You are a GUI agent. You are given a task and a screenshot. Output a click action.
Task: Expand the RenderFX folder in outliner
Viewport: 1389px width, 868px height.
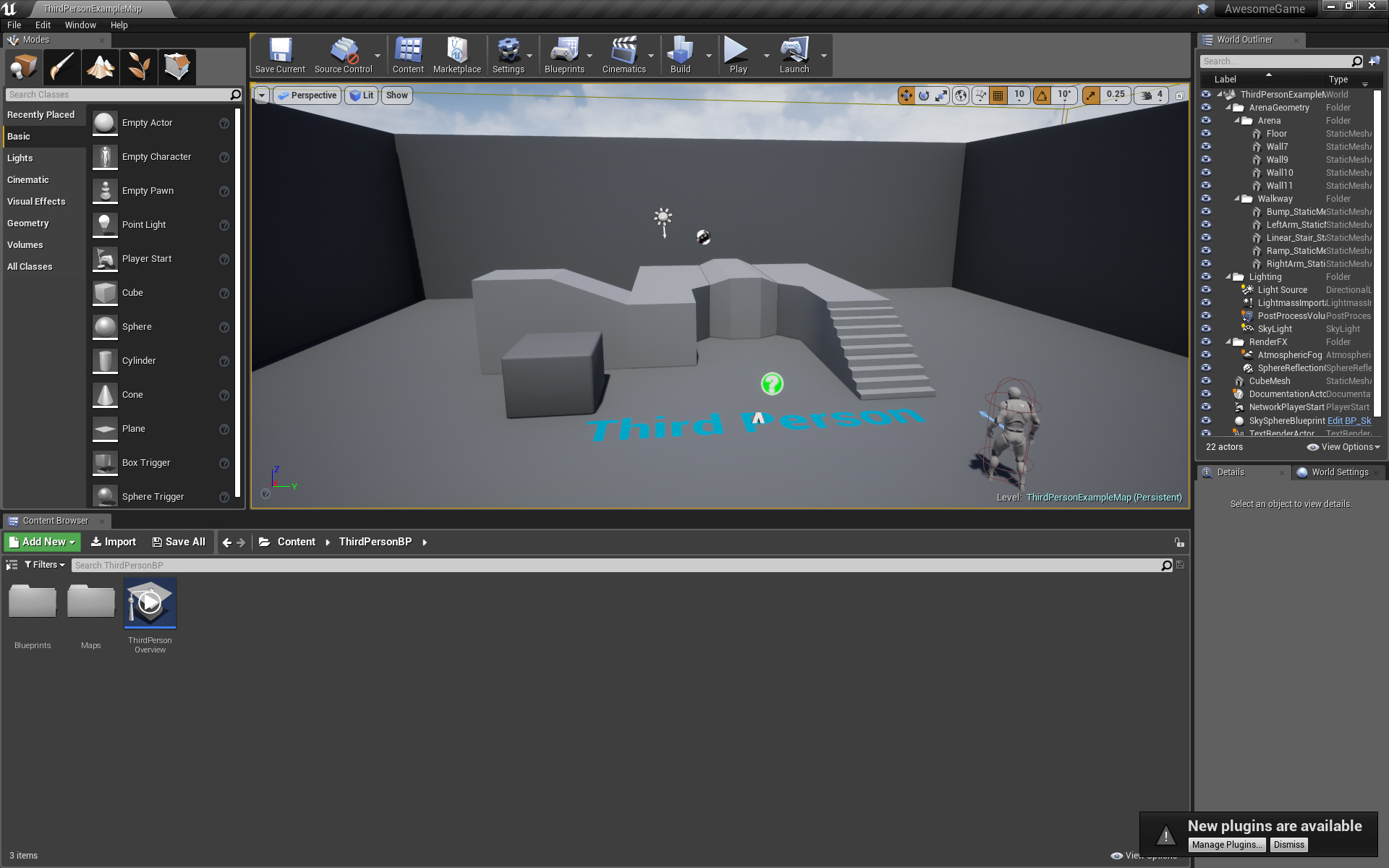1229,341
